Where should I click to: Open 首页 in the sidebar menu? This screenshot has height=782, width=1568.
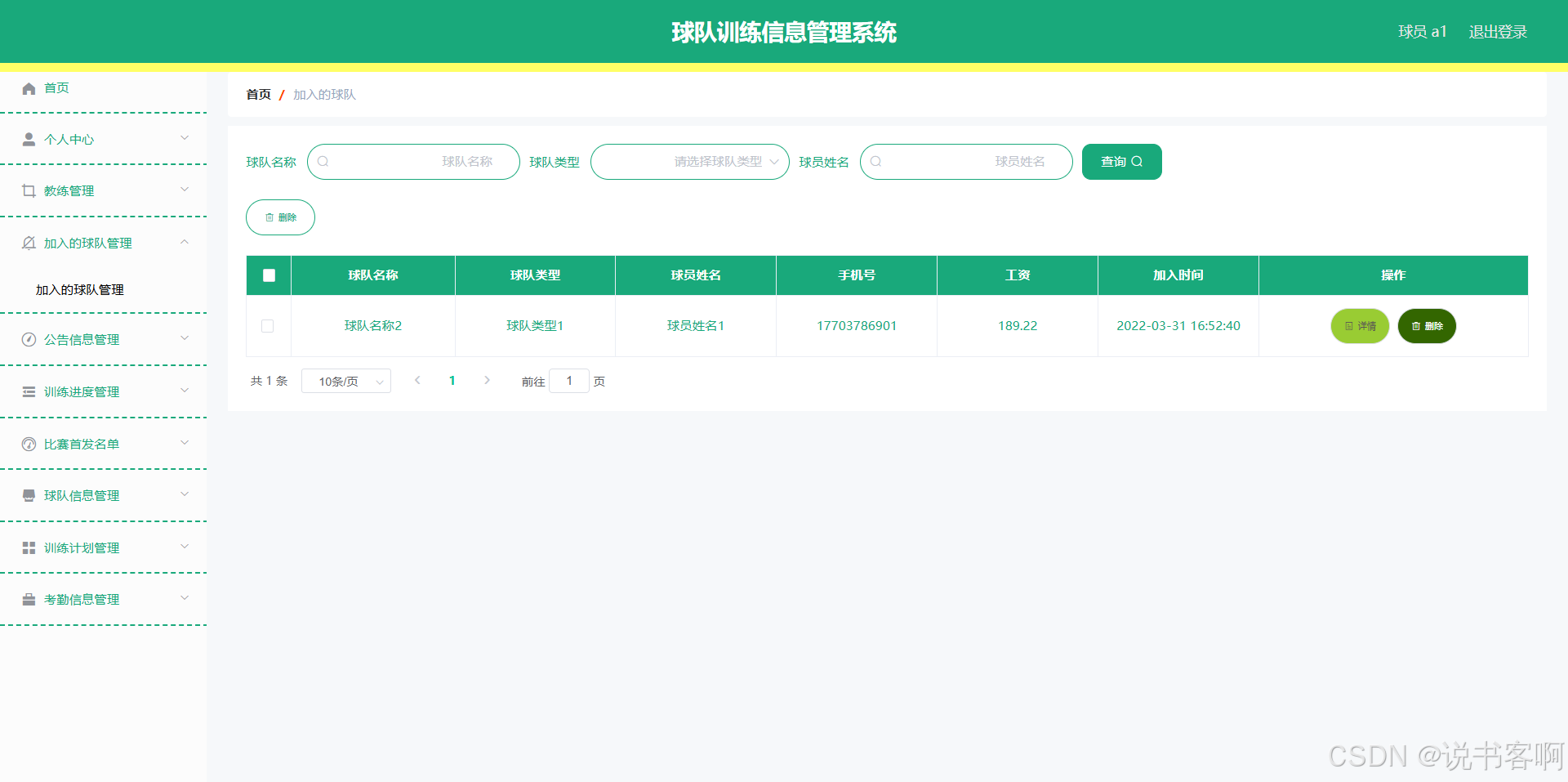[104, 88]
